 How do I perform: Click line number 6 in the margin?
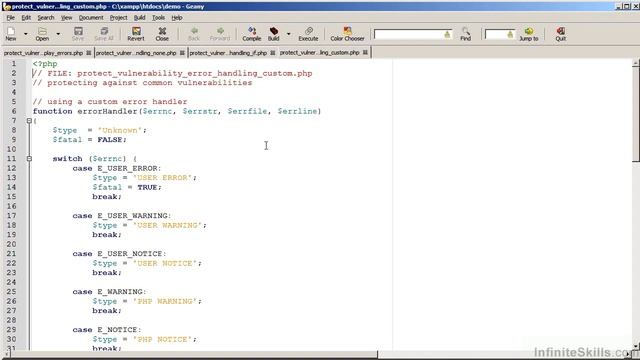(14, 111)
